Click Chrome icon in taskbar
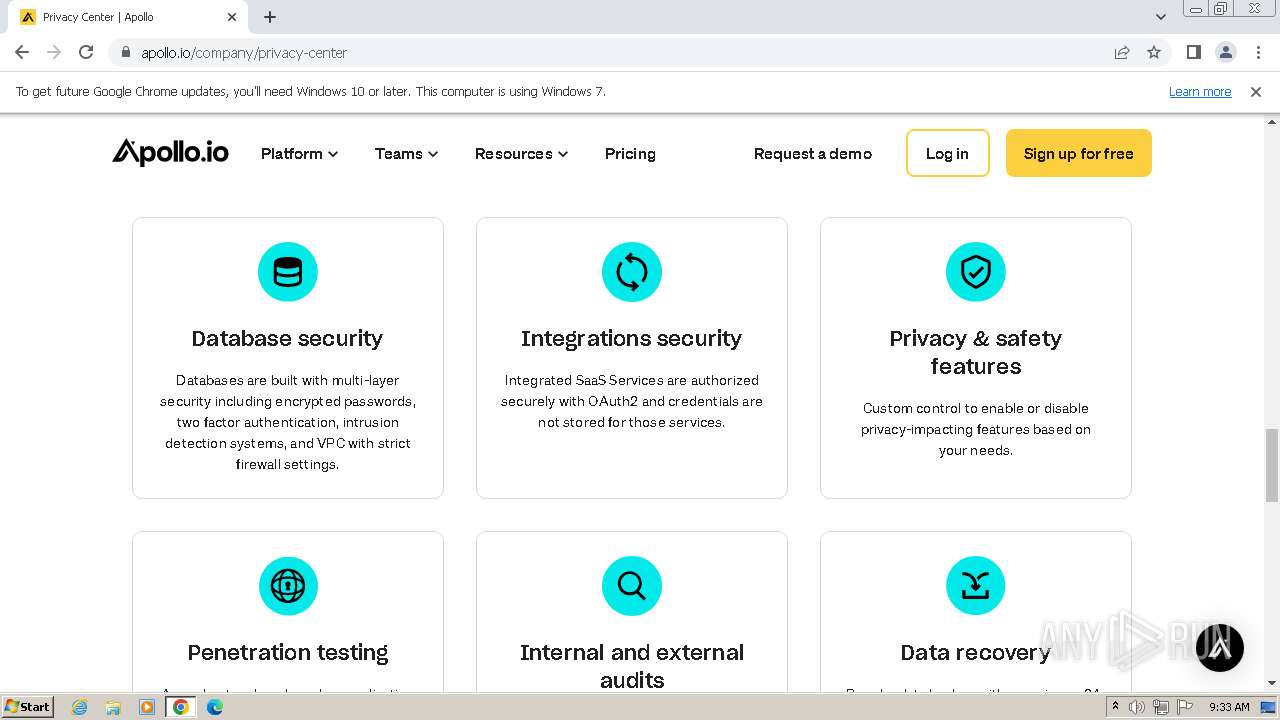 (181, 707)
